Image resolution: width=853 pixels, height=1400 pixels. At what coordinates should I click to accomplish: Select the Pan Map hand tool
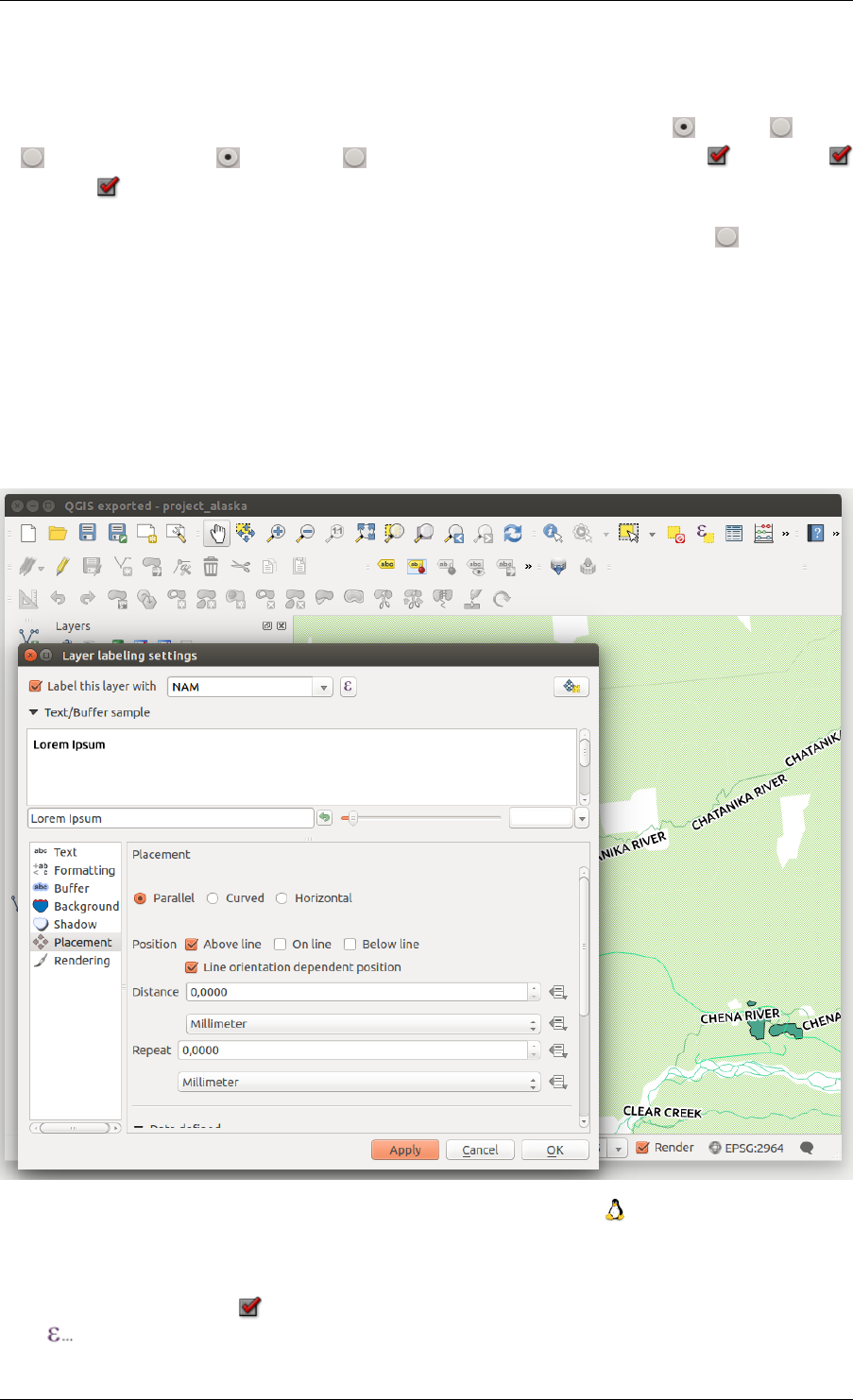217,534
